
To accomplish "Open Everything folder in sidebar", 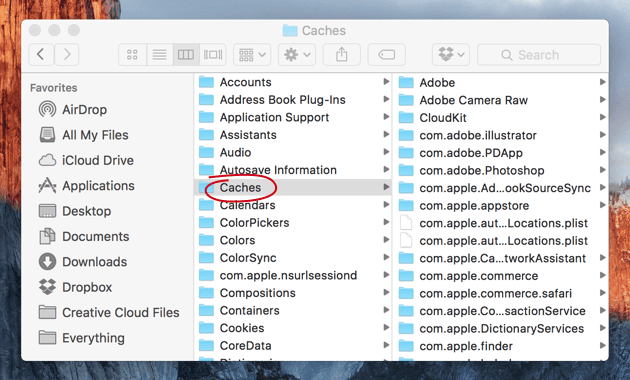I will [x=82, y=337].
